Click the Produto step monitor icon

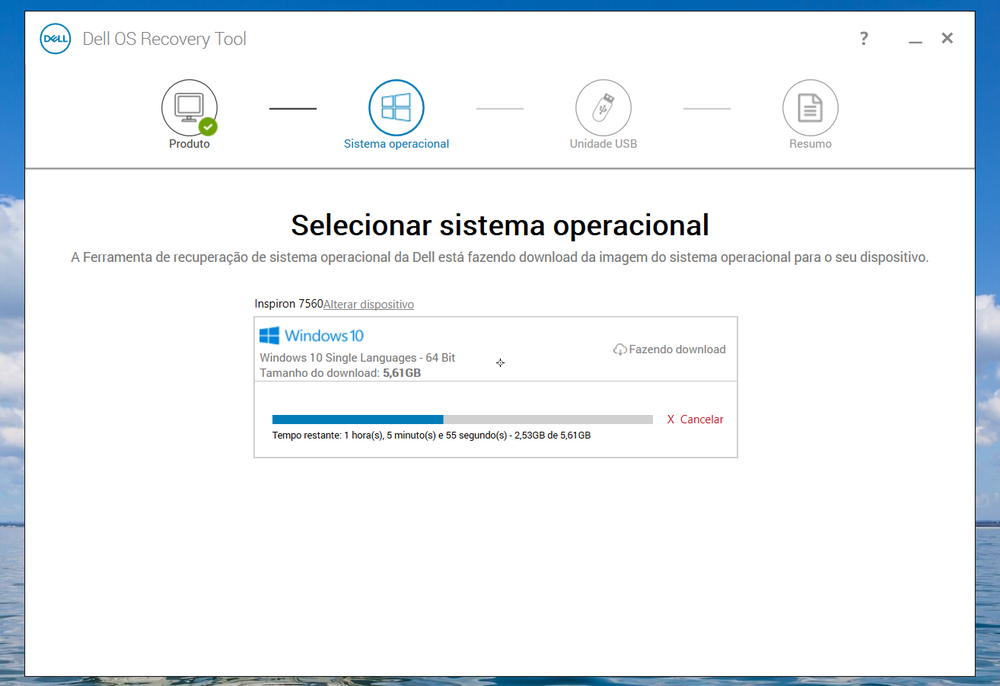coord(189,107)
